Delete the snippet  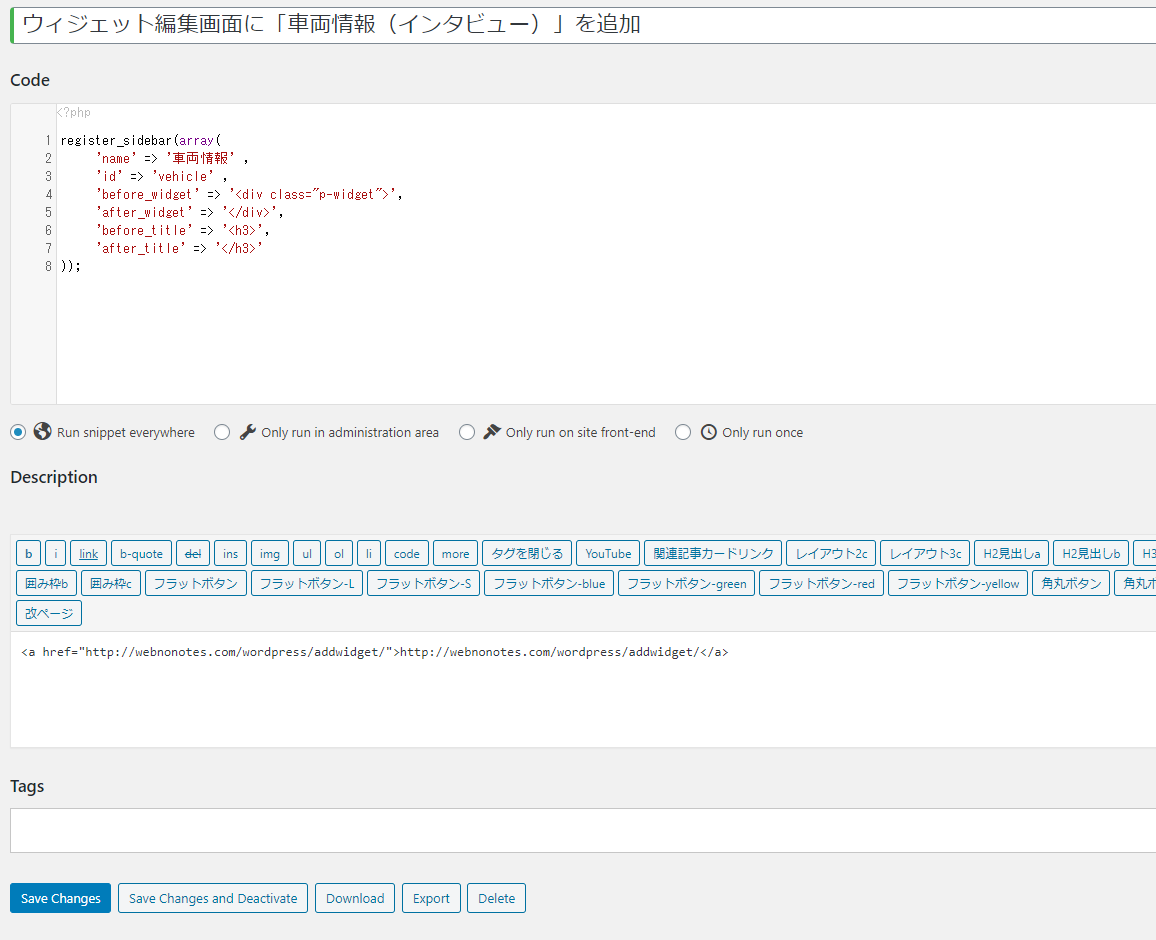tap(497, 898)
